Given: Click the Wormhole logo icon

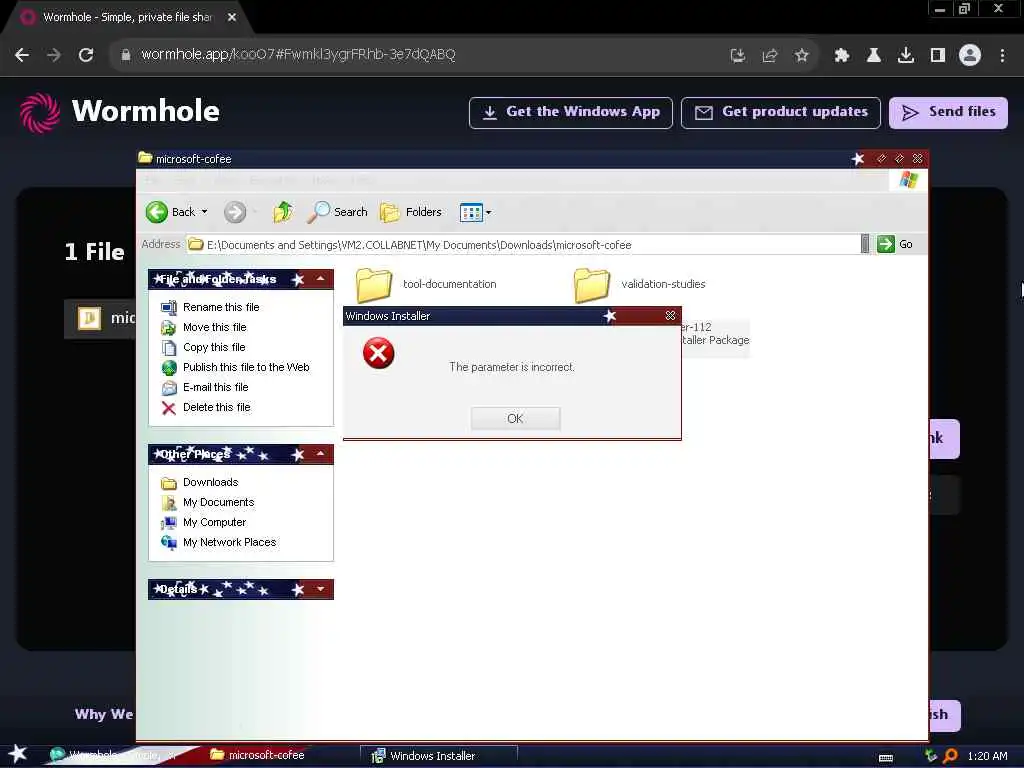Looking at the screenshot, I should pyautogui.click(x=40, y=112).
